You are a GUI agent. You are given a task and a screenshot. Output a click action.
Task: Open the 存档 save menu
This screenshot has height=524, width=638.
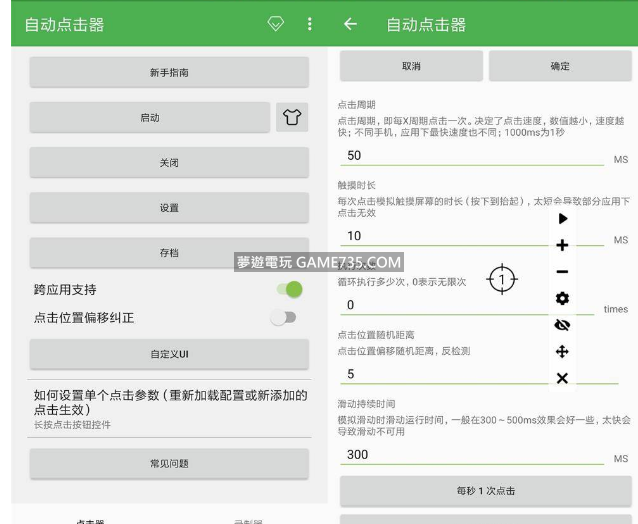point(169,253)
